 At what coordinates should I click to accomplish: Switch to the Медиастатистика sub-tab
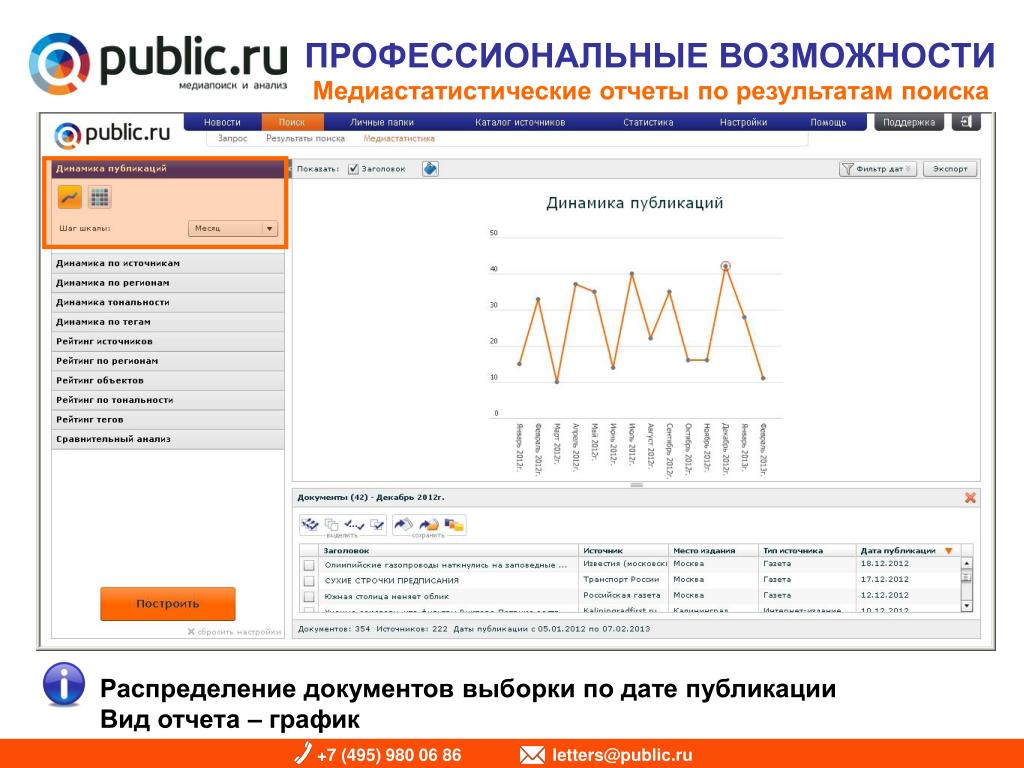click(x=399, y=138)
